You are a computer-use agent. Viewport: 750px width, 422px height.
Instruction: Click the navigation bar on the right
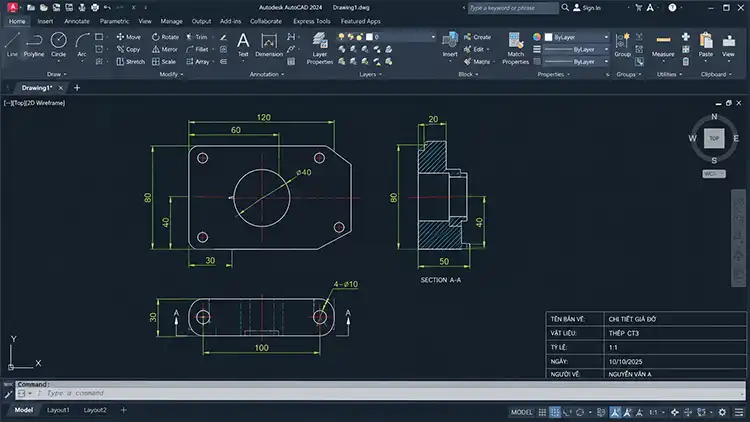739,238
